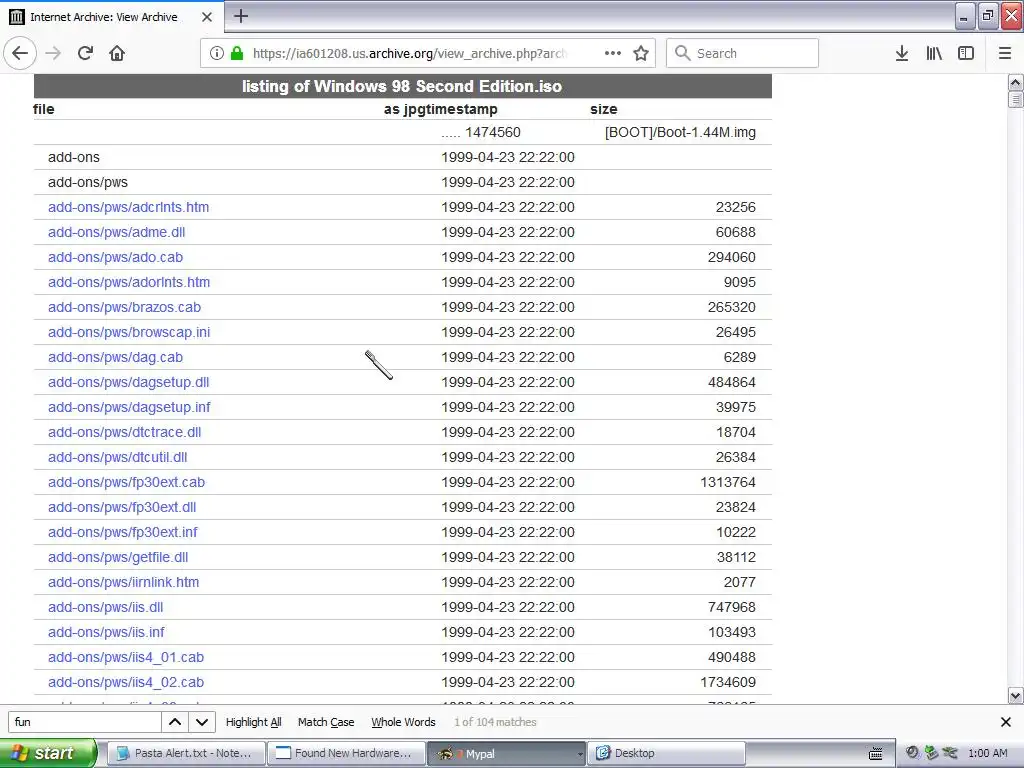Close the find bar
This screenshot has height=768, width=1024.
pos(1006,722)
